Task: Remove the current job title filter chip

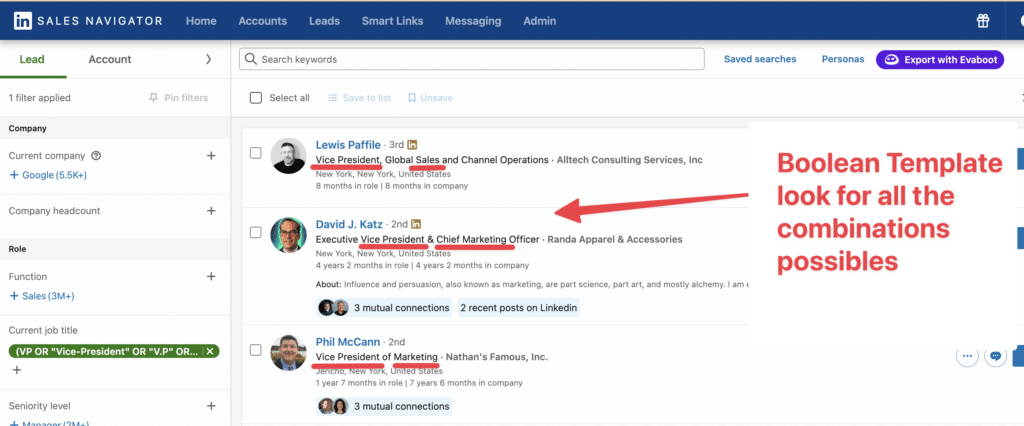Action: [210, 352]
